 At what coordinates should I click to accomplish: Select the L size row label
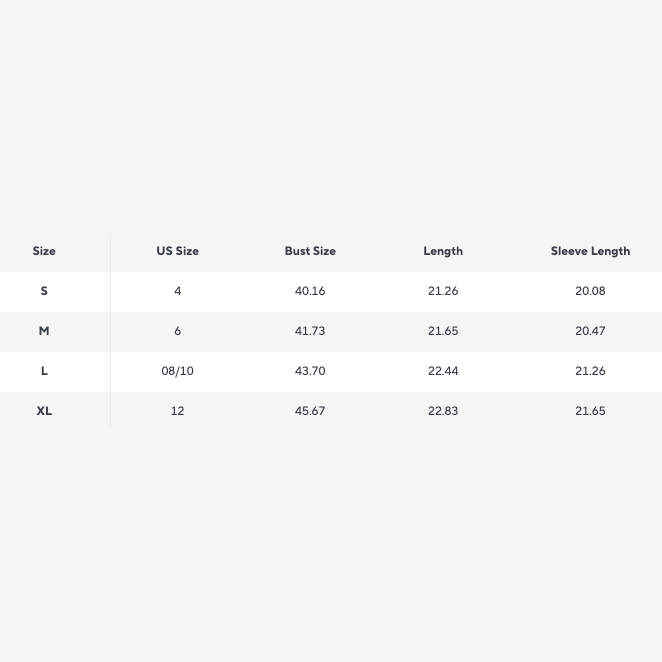click(x=44, y=371)
